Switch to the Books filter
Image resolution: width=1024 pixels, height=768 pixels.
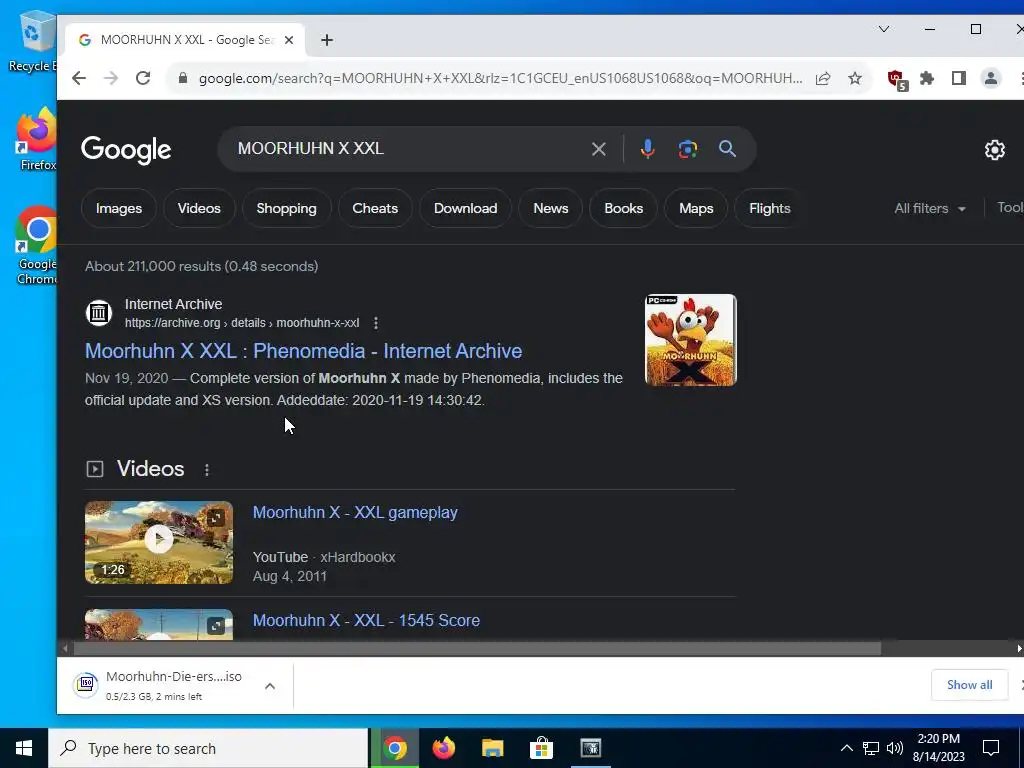point(624,208)
